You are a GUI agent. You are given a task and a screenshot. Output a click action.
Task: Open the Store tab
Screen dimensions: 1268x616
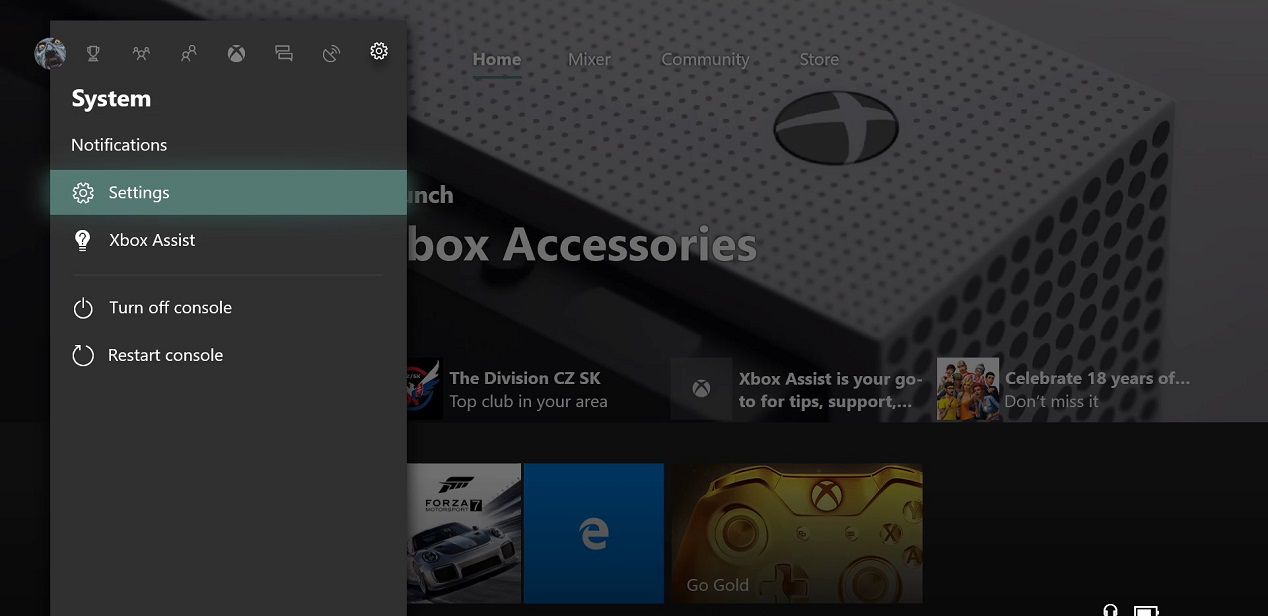coord(819,60)
